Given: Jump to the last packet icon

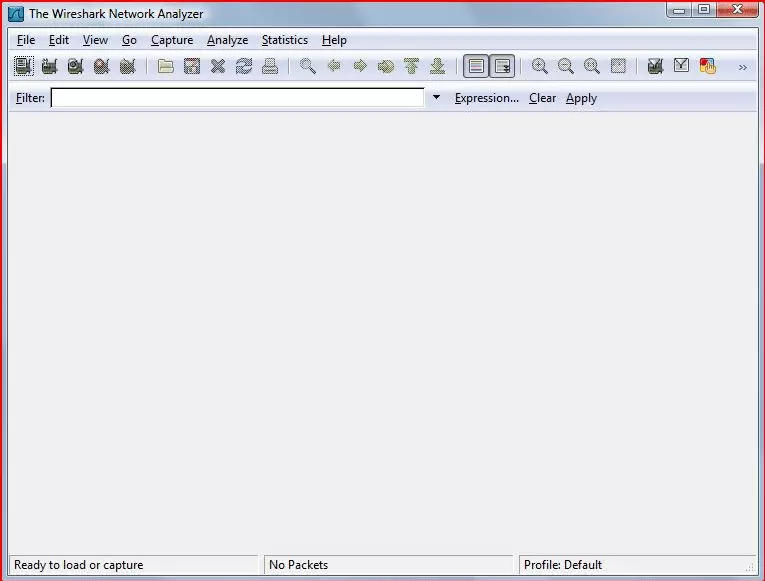Looking at the screenshot, I should 437,66.
